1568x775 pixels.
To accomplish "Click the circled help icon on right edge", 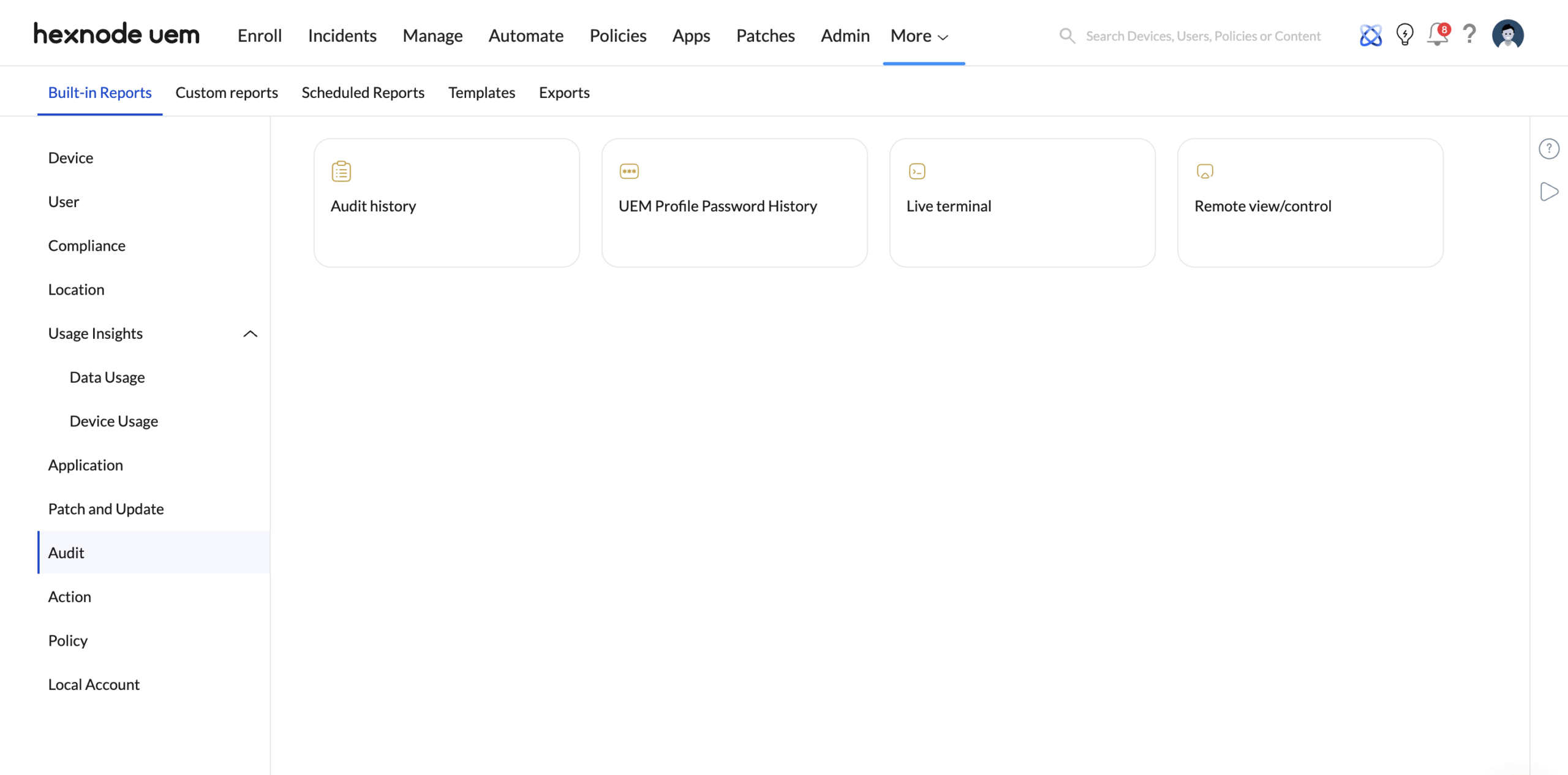I will click(1550, 148).
